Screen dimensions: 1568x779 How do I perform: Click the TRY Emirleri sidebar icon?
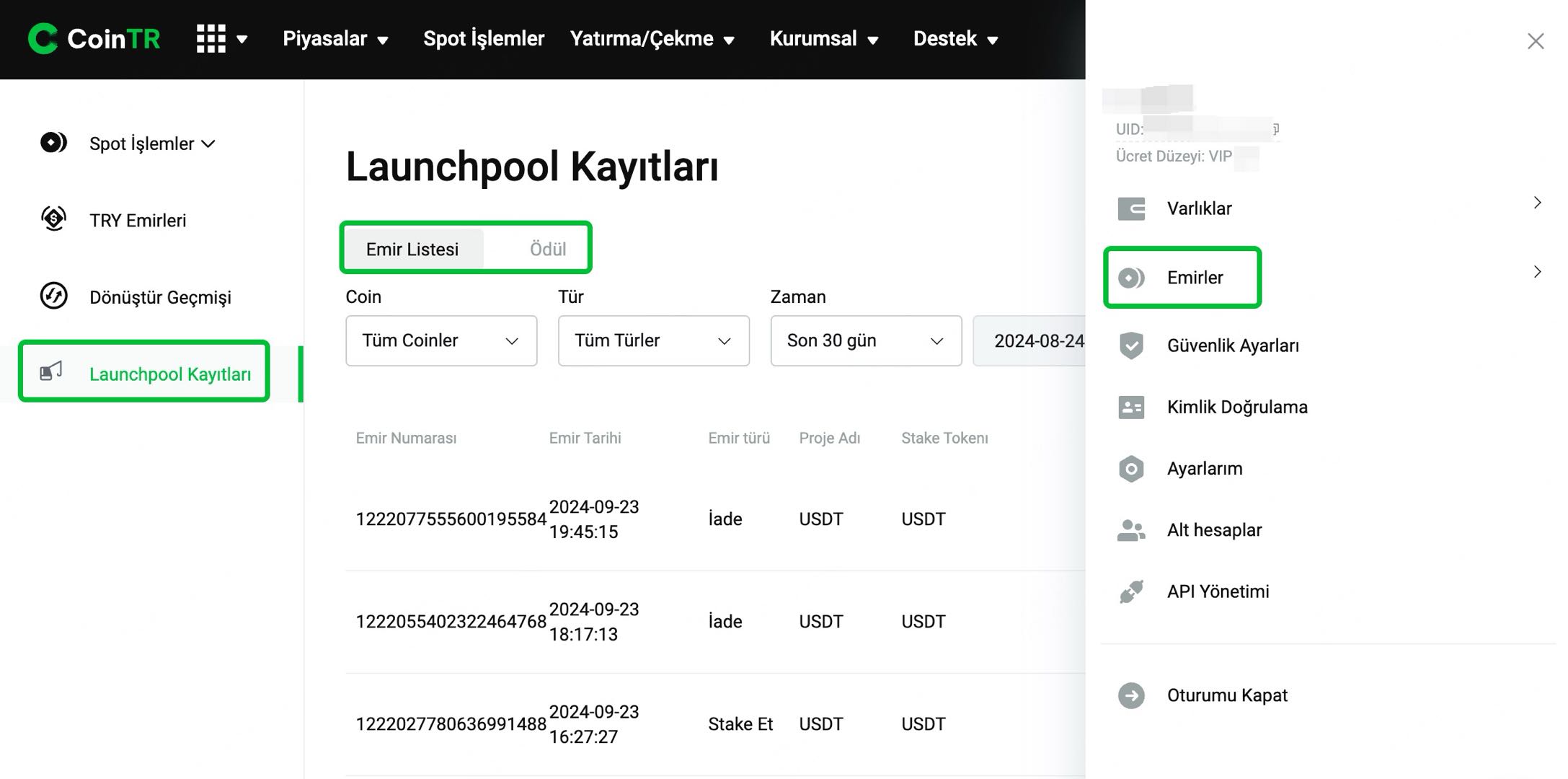click(x=53, y=219)
